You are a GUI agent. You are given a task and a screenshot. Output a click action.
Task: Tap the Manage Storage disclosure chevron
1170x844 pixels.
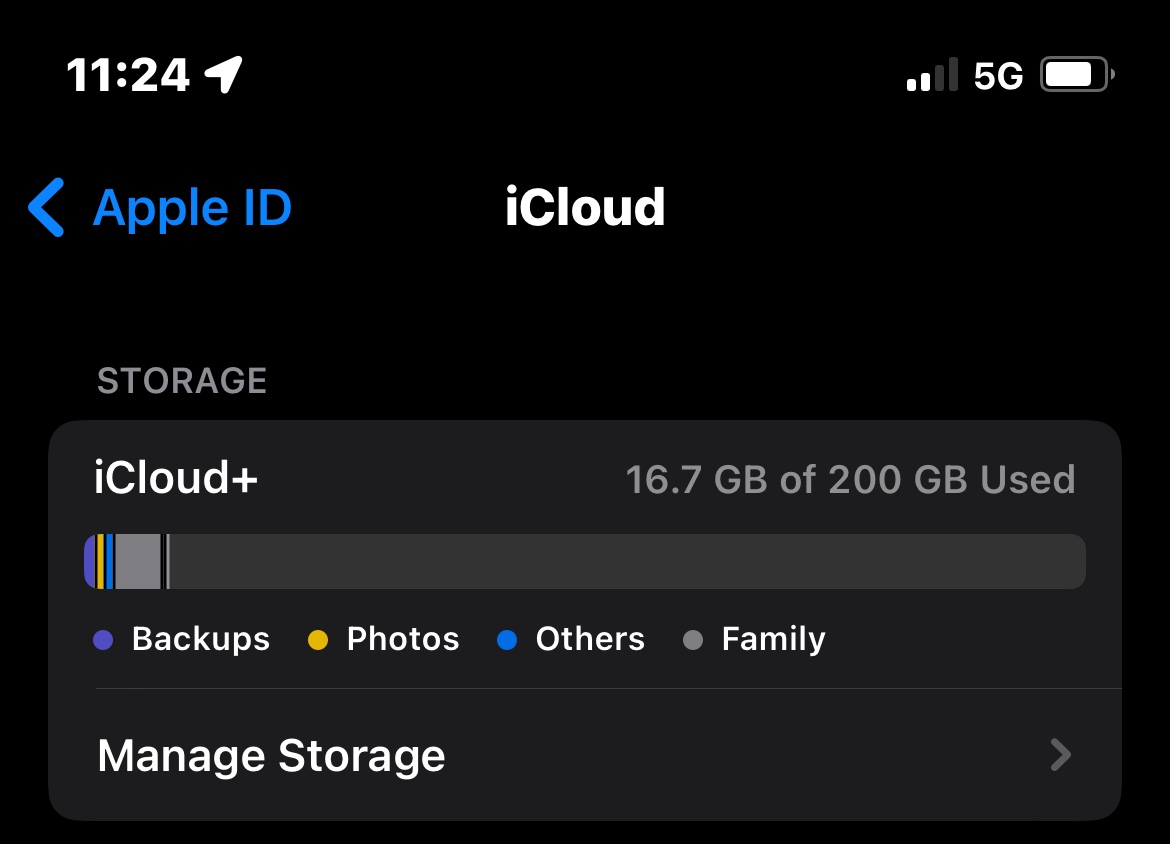click(1061, 756)
